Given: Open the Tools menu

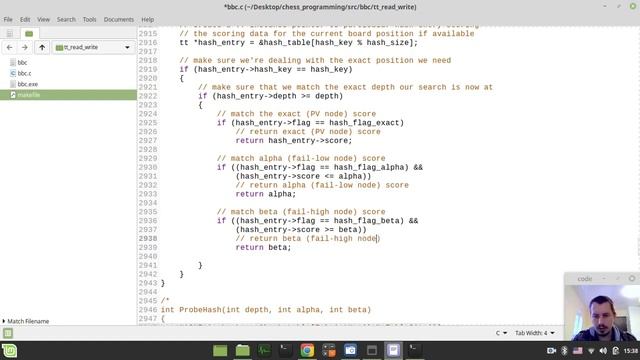Looking at the screenshot, I should pos(89,19).
